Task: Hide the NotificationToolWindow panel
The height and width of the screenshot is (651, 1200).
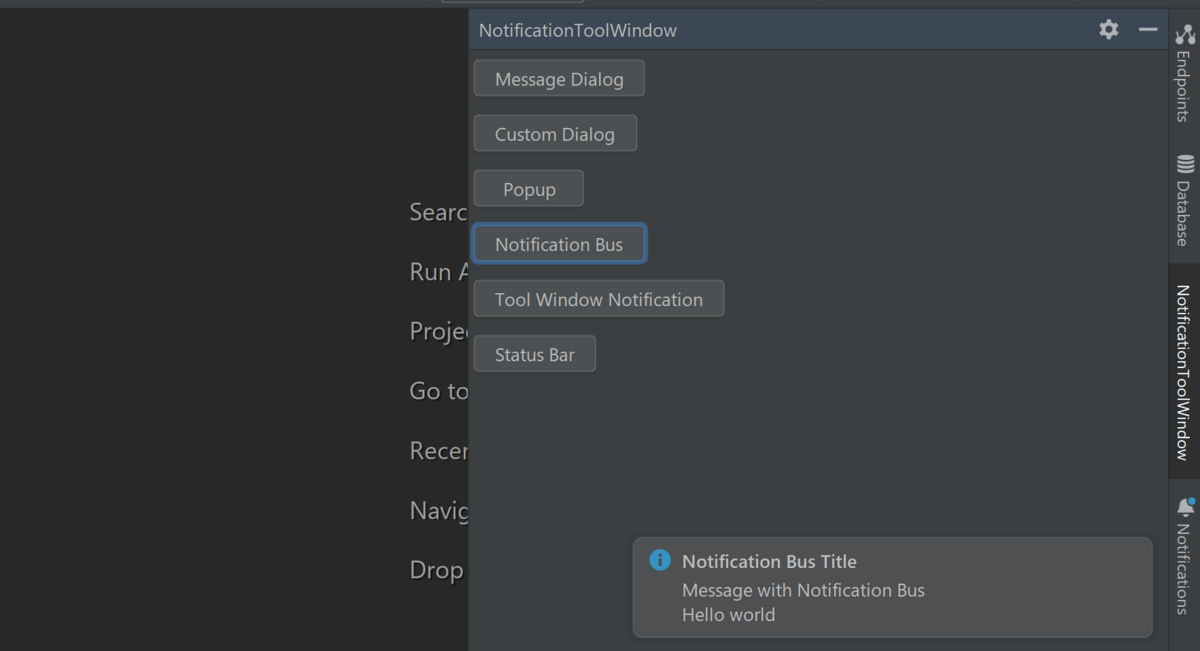Action: coord(1148,30)
